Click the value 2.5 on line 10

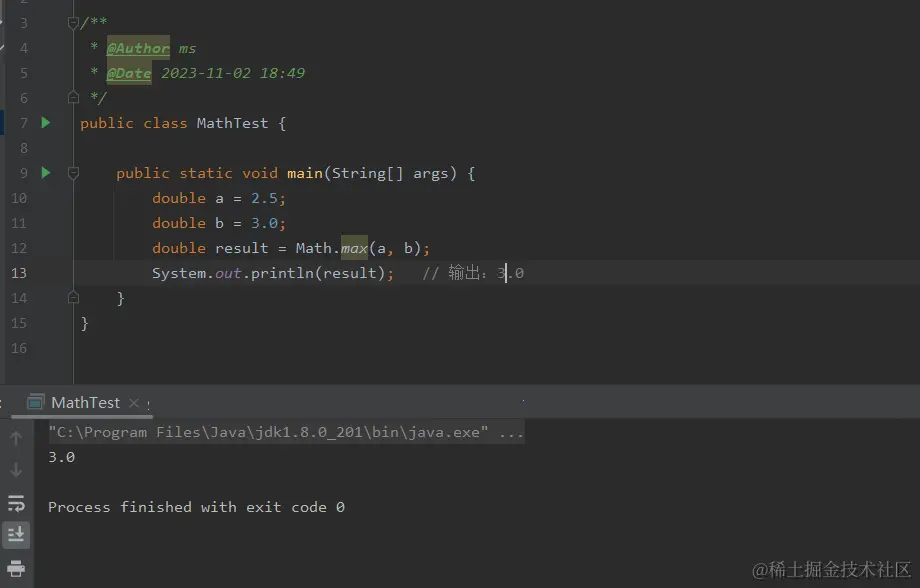pyautogui.click(x=264, y=198)
